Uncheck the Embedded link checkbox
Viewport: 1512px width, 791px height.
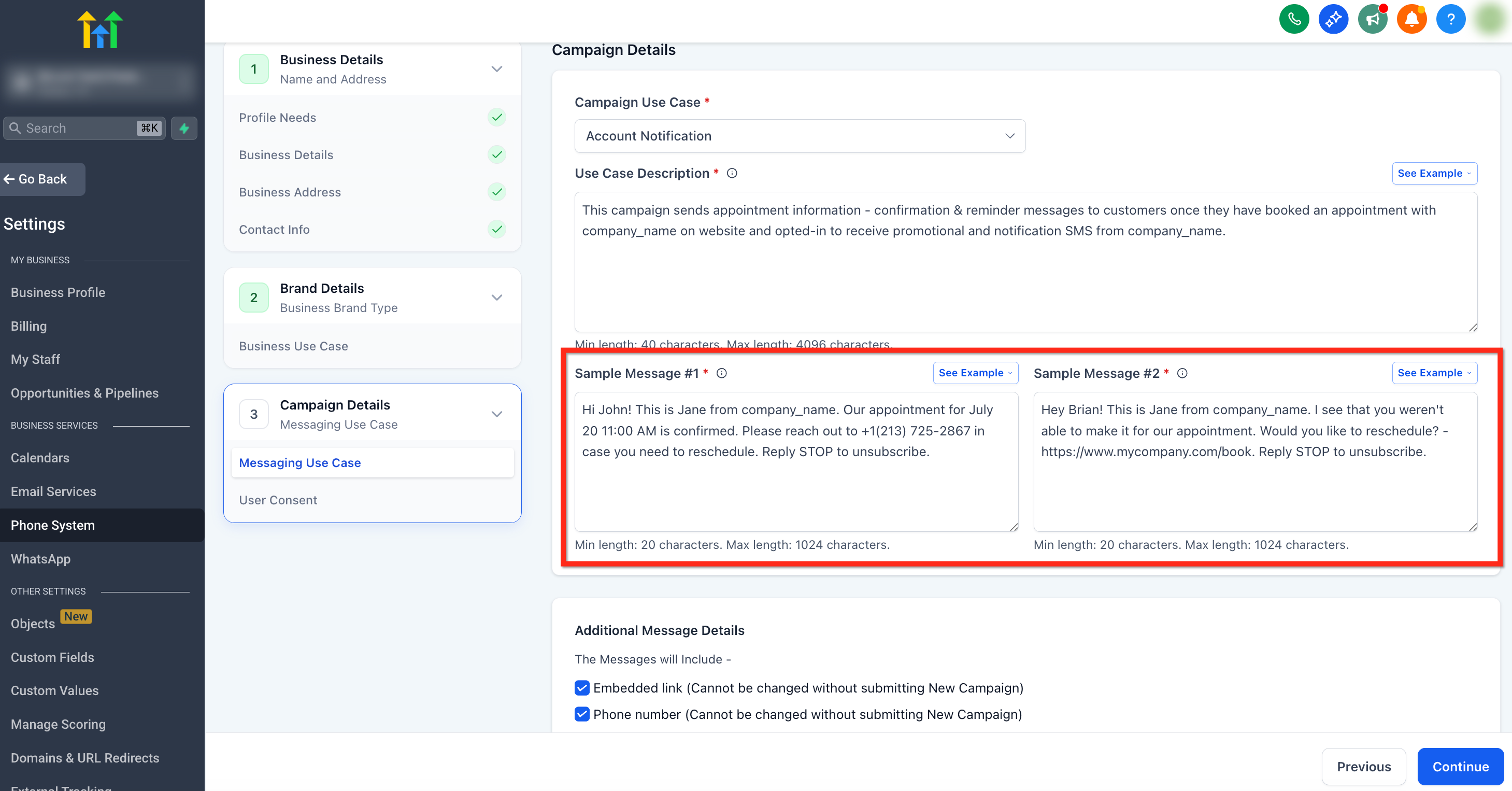582,688
